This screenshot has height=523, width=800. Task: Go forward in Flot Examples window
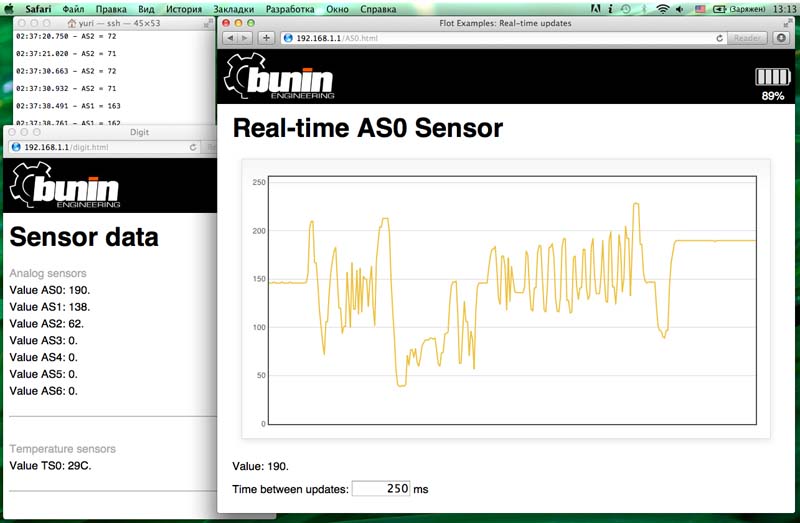pyautogui.click(x=245, y=38)
